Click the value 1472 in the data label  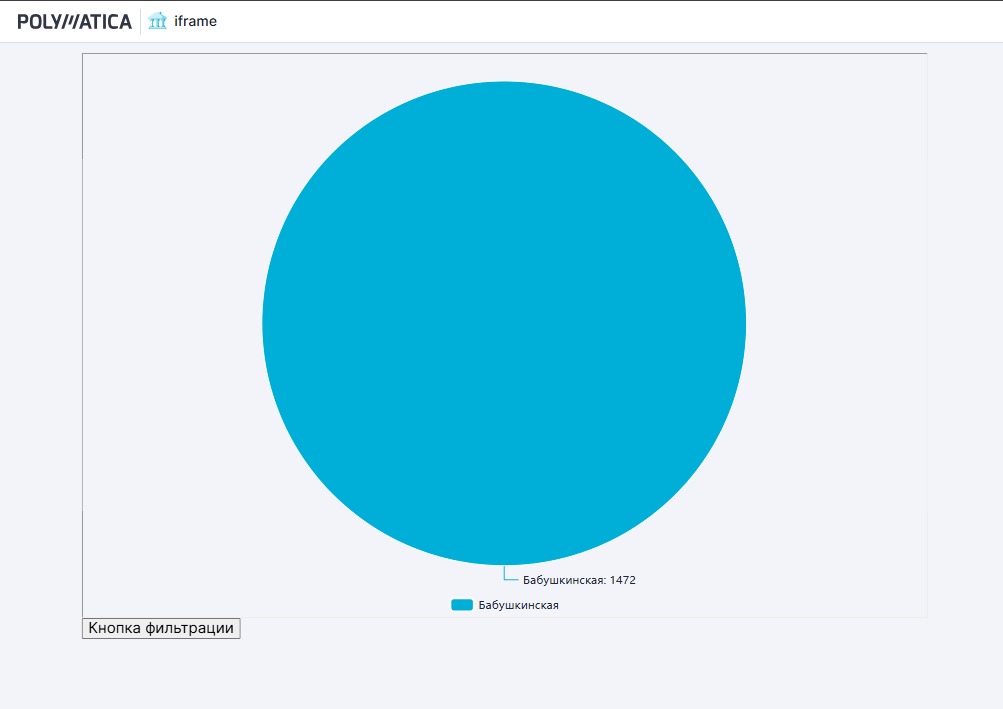pos(623,580)
